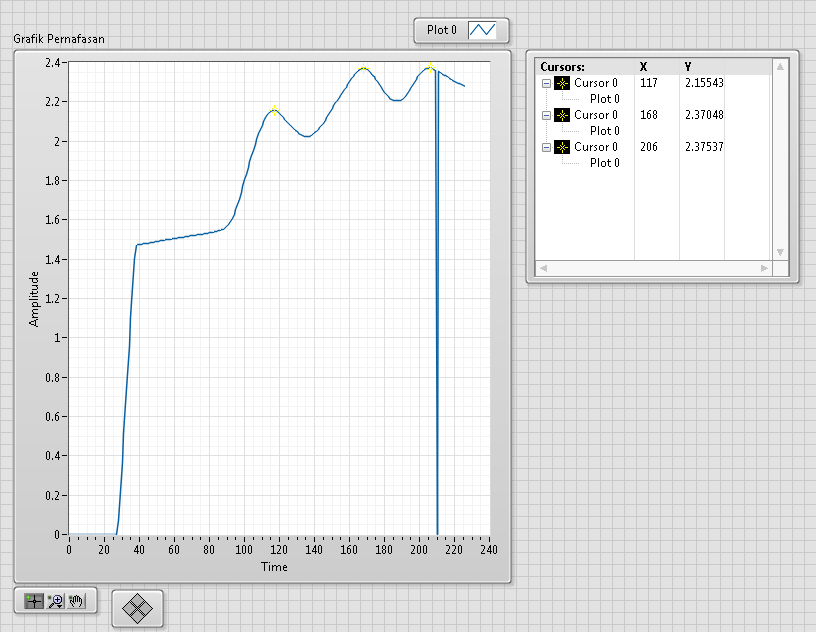Click the Y value 2.37048 cell
This screenshot has width=816, height=632.
[704, 115]
